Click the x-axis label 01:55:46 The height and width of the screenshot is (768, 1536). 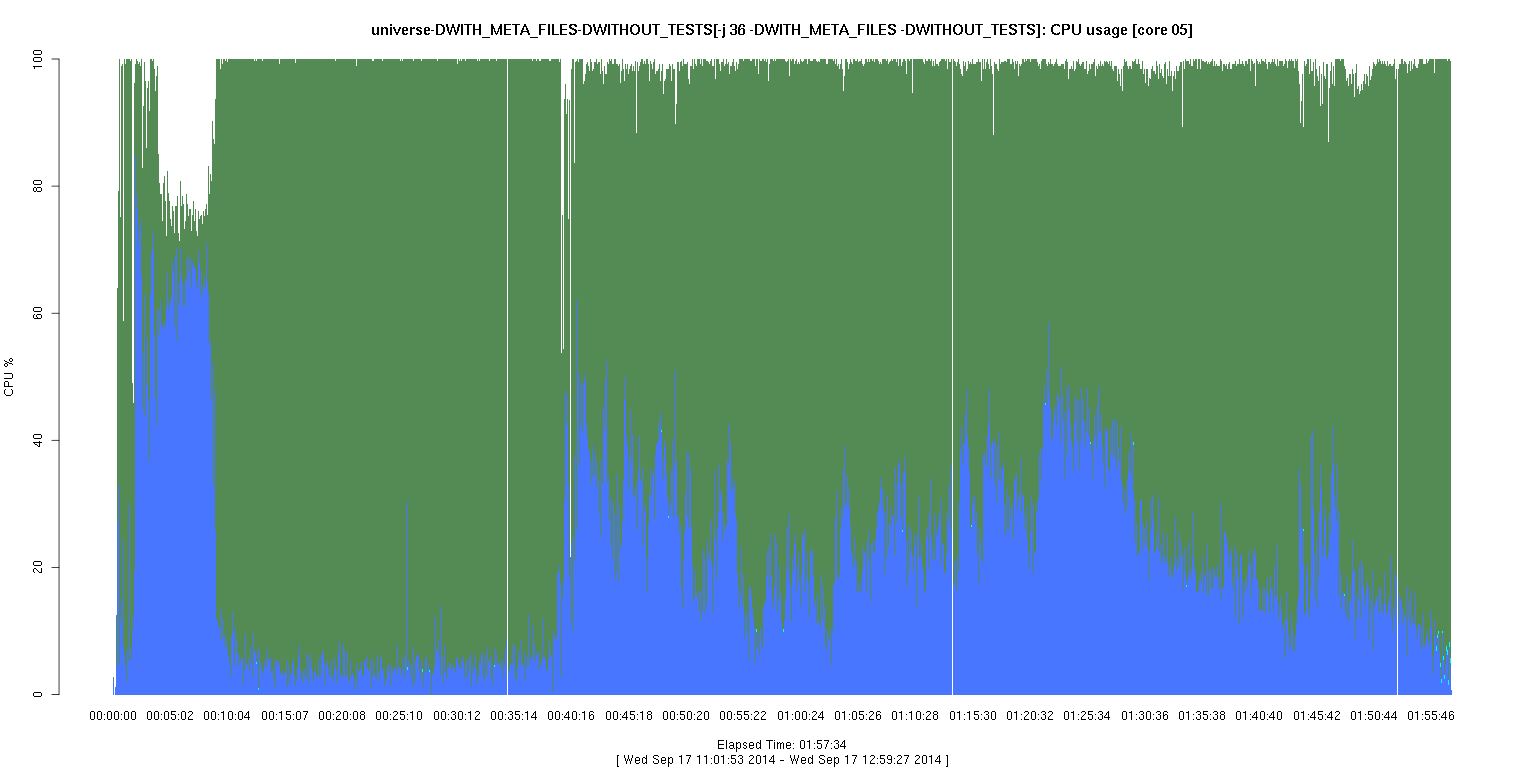click(x=1431, y=716)
